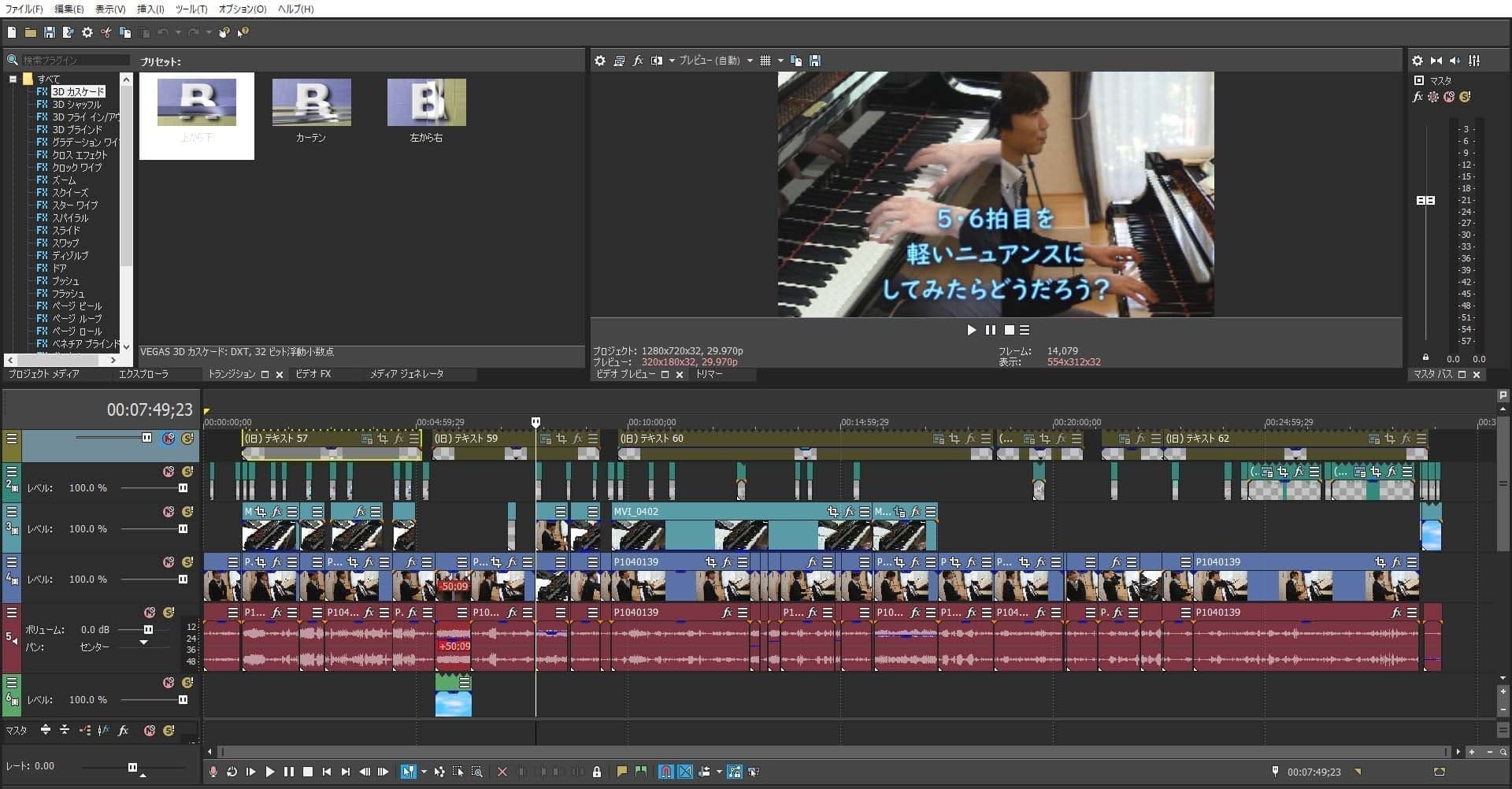Switch to the メディア ジェネレータ tab

407,374
